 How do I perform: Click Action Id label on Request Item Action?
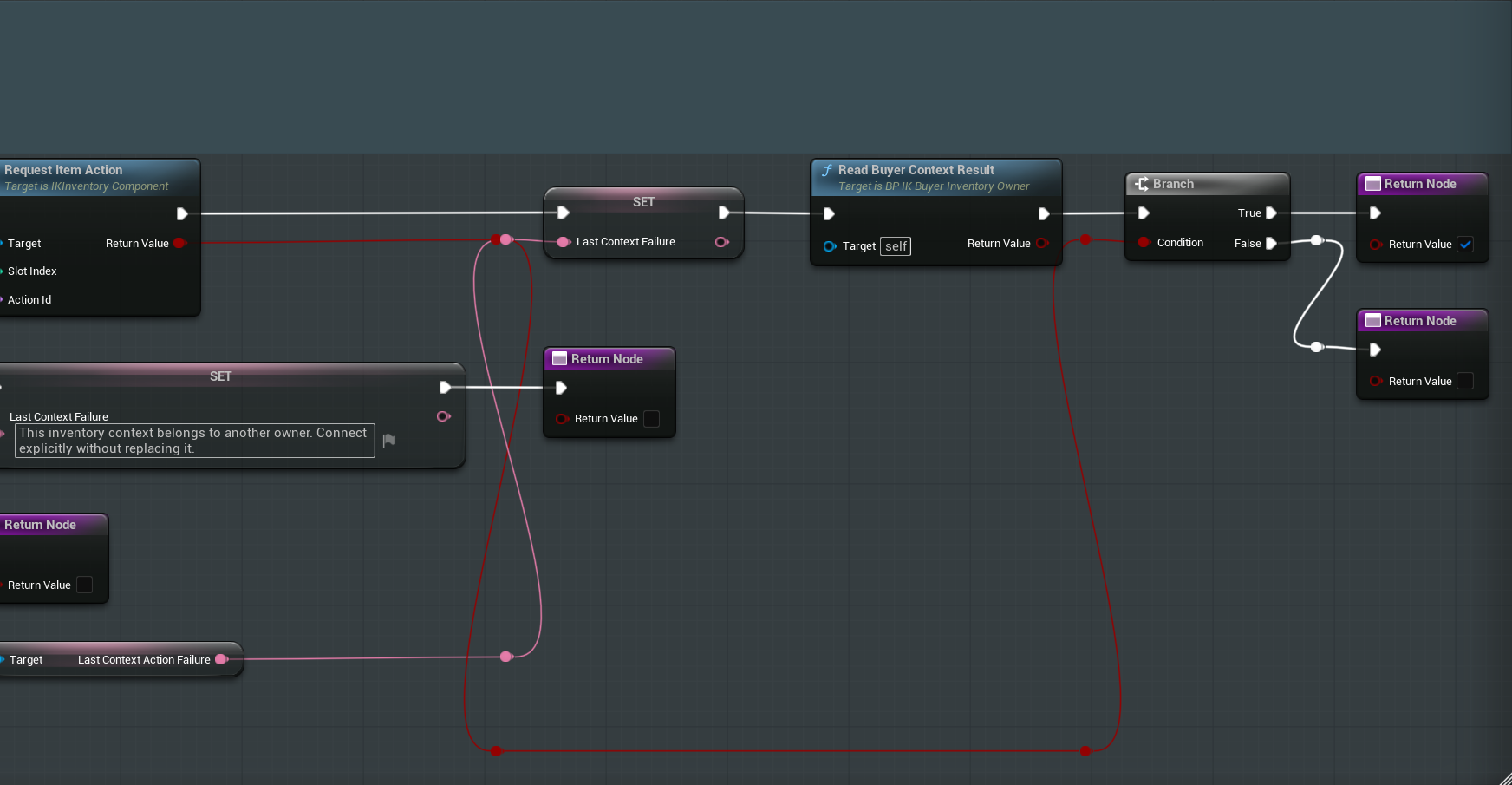click(x=29, y=300)
